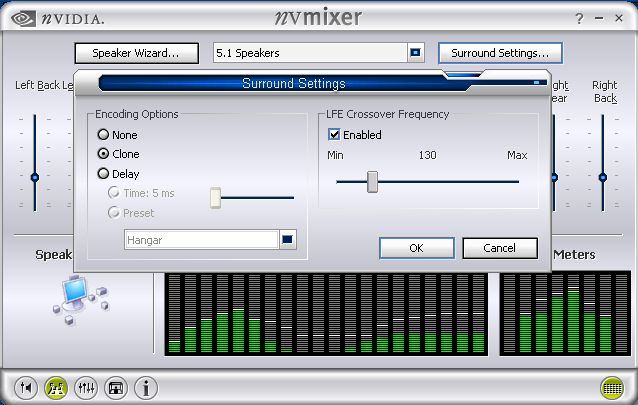Viewport: 638px width, 405px height.
Task: Click the nvmixer title text
Action: (x=318, y=18)
